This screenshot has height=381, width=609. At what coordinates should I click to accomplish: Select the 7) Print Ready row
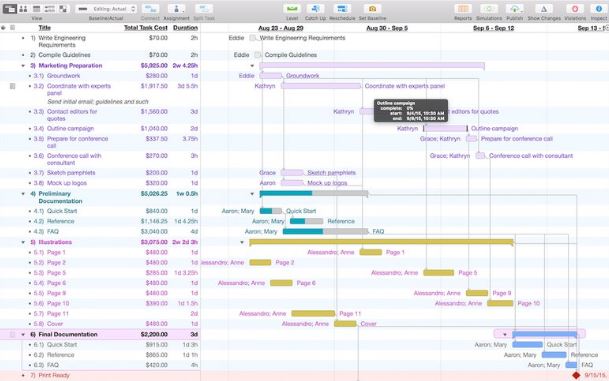[100, 376]
